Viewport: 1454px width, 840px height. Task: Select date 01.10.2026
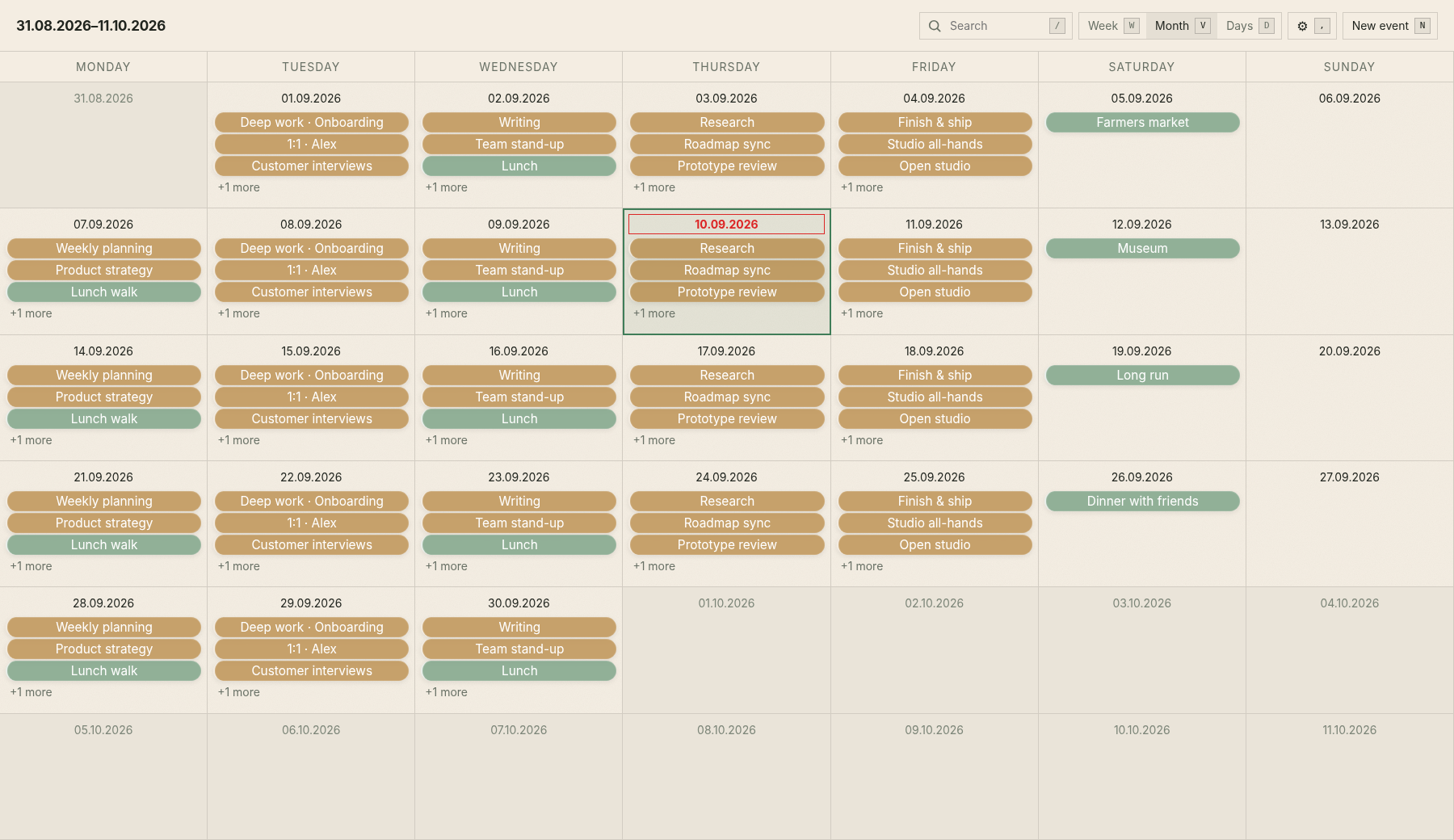[726, 603]
